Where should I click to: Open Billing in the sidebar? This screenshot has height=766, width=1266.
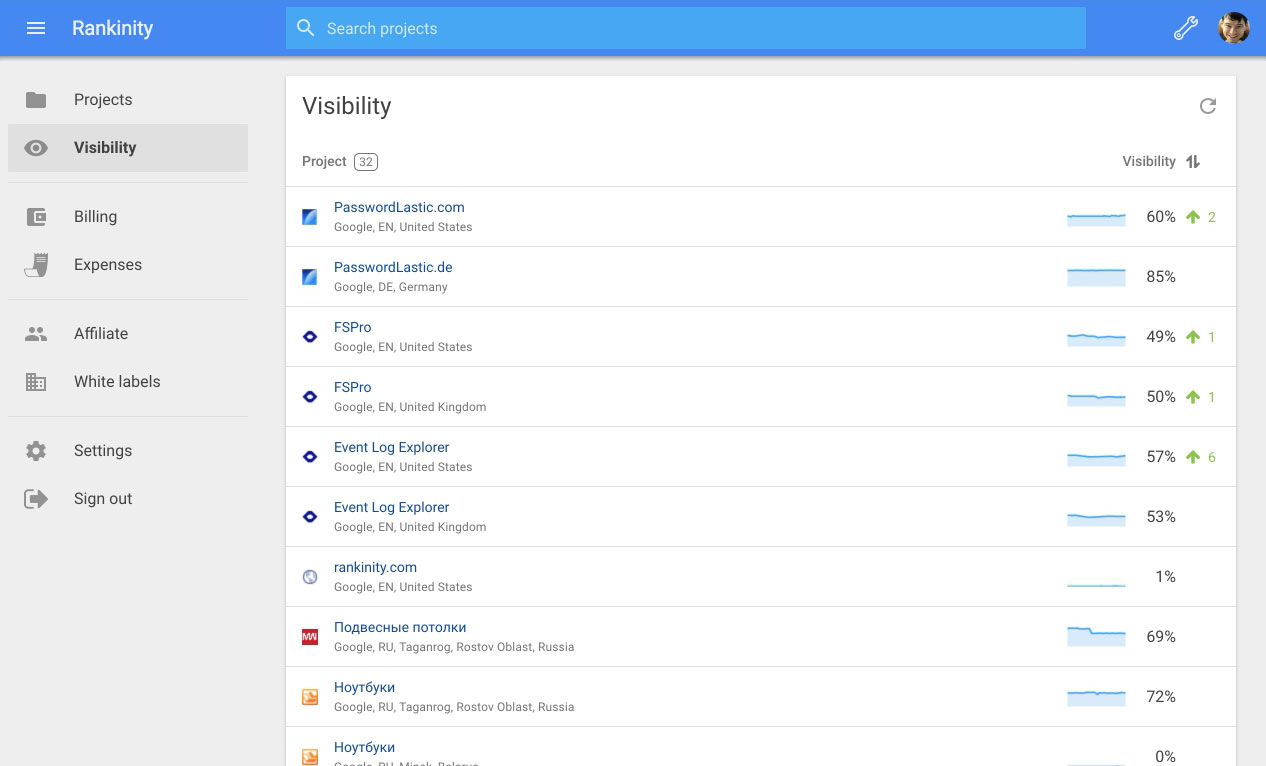pyautogui.click(x=128, y=217)
